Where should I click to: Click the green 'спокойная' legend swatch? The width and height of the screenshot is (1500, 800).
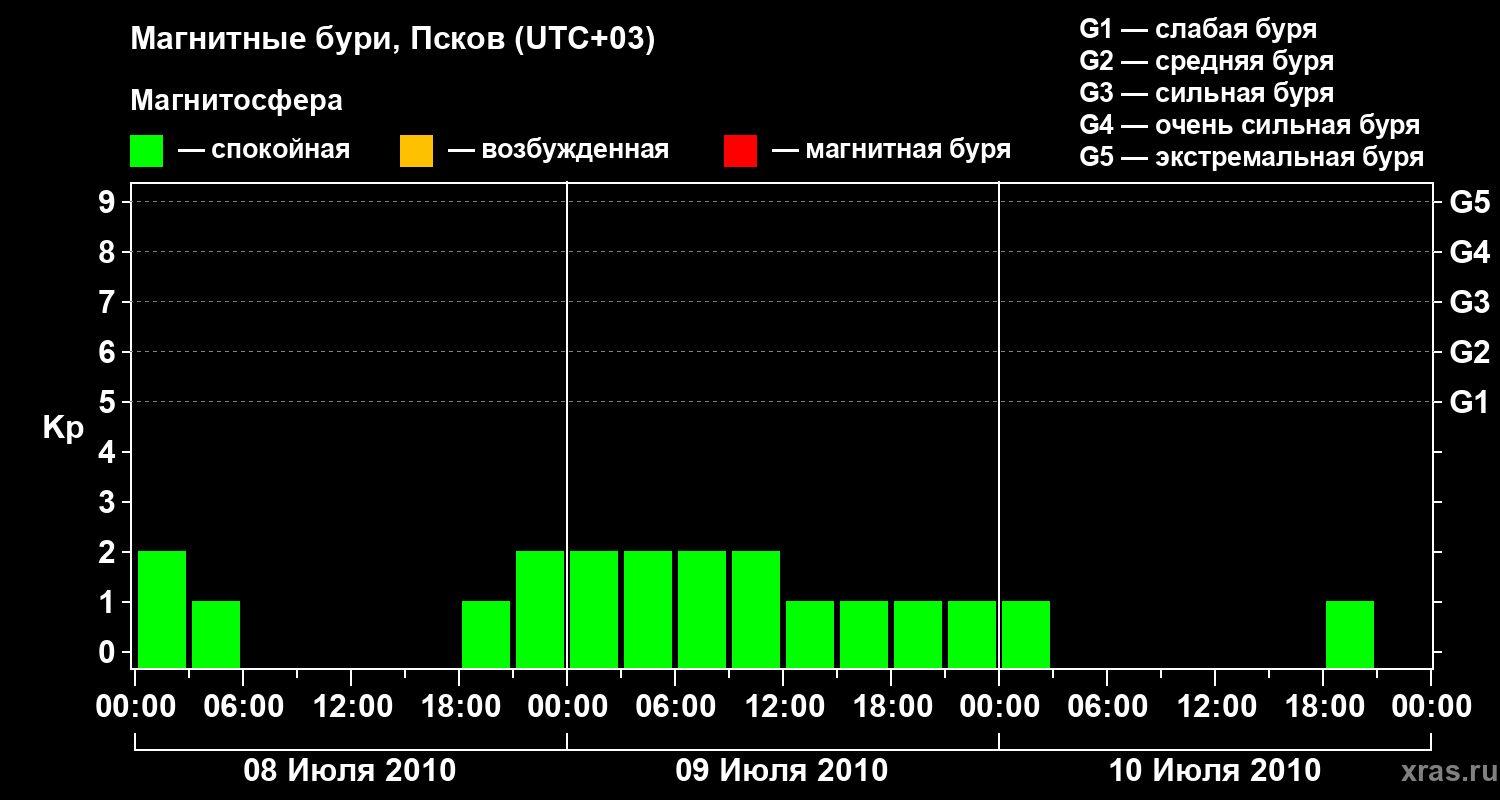[146, 150]
